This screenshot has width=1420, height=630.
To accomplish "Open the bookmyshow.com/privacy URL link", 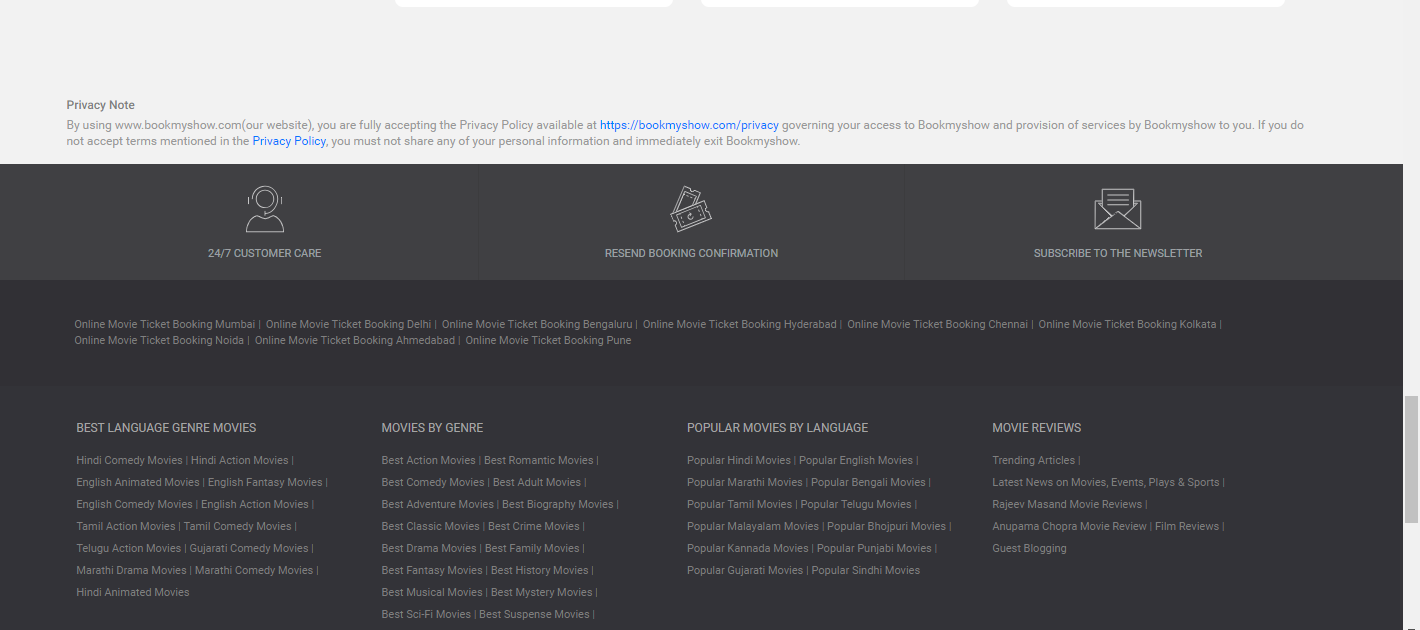I will [689, 125].
